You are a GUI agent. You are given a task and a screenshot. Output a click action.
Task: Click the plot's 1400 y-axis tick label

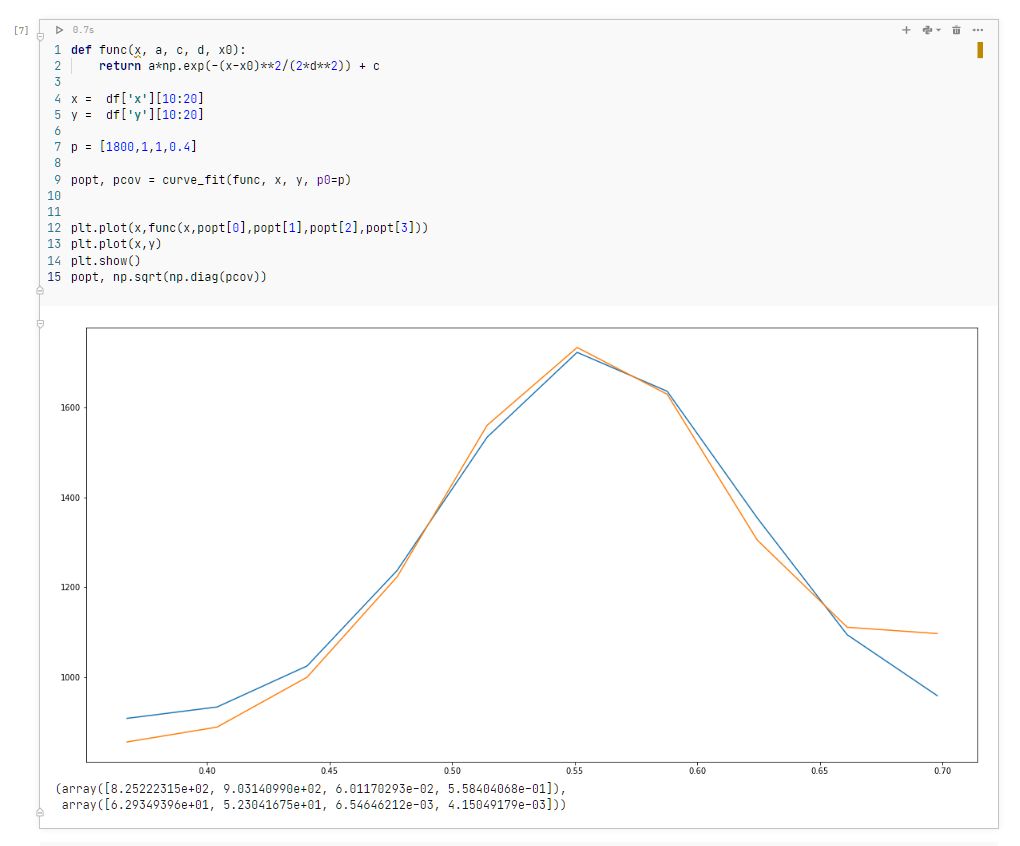(70, 497)
